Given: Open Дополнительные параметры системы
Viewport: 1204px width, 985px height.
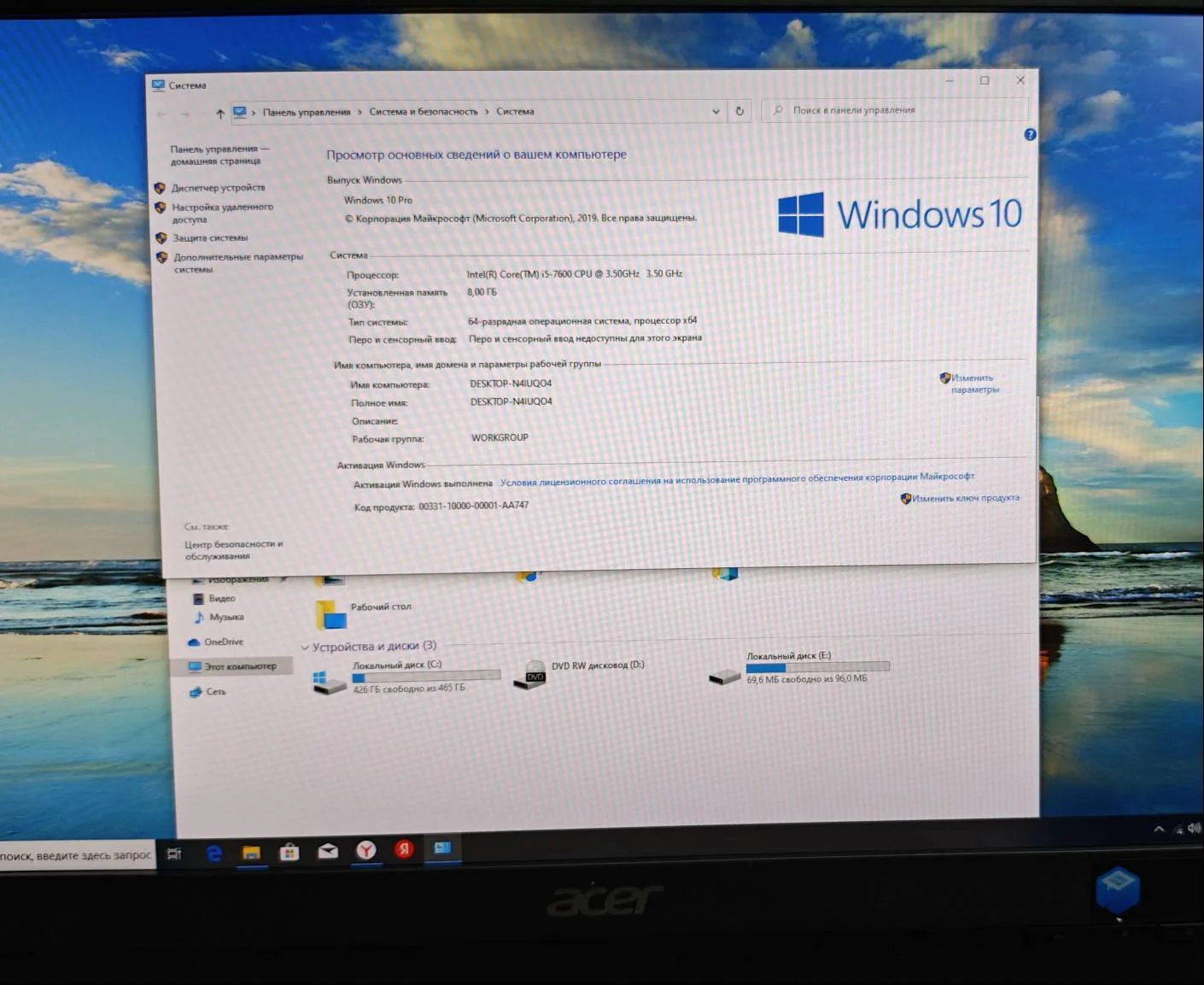Looking at the screenshot, I should [x=238, y=263].
